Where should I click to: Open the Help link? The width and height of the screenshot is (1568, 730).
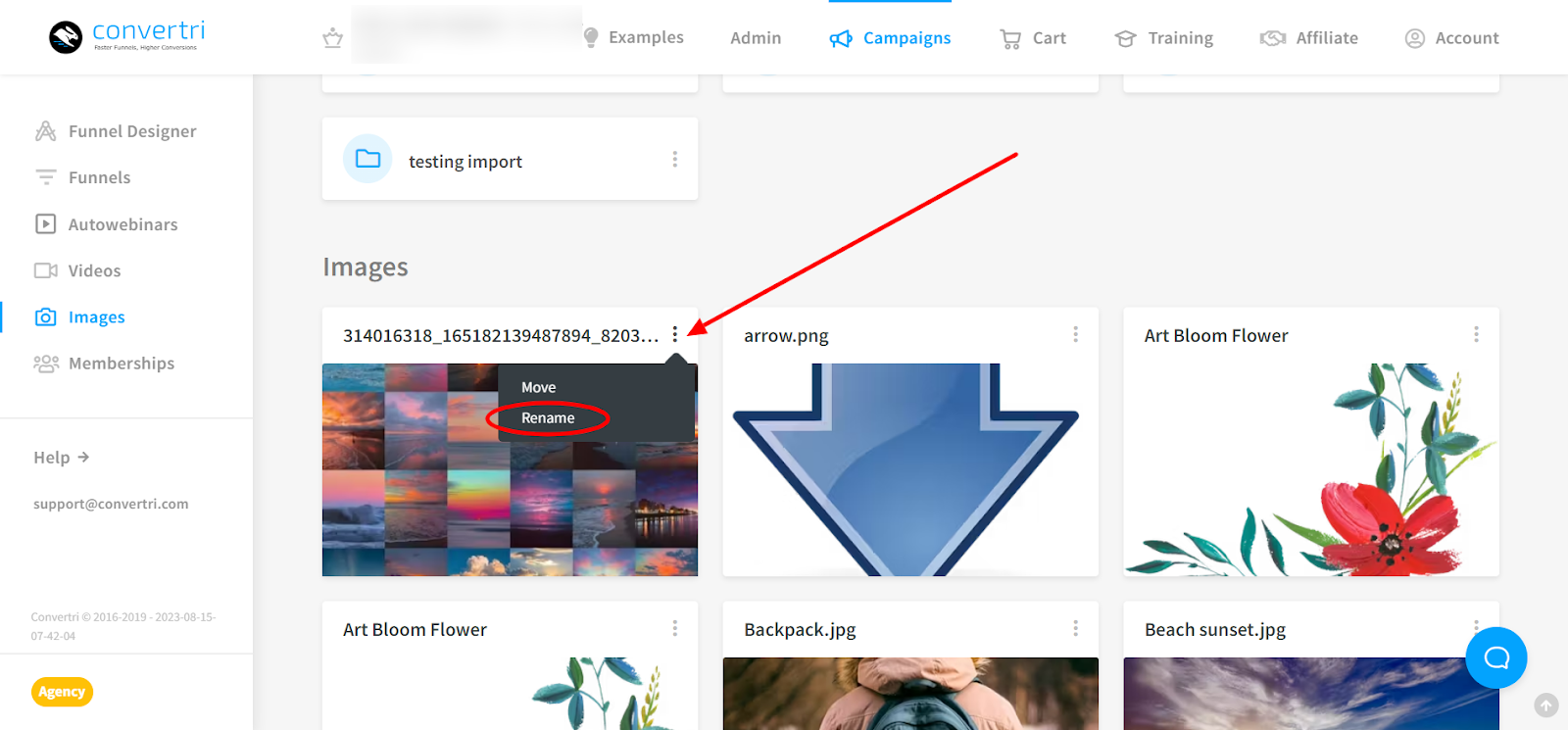(61, 457)
